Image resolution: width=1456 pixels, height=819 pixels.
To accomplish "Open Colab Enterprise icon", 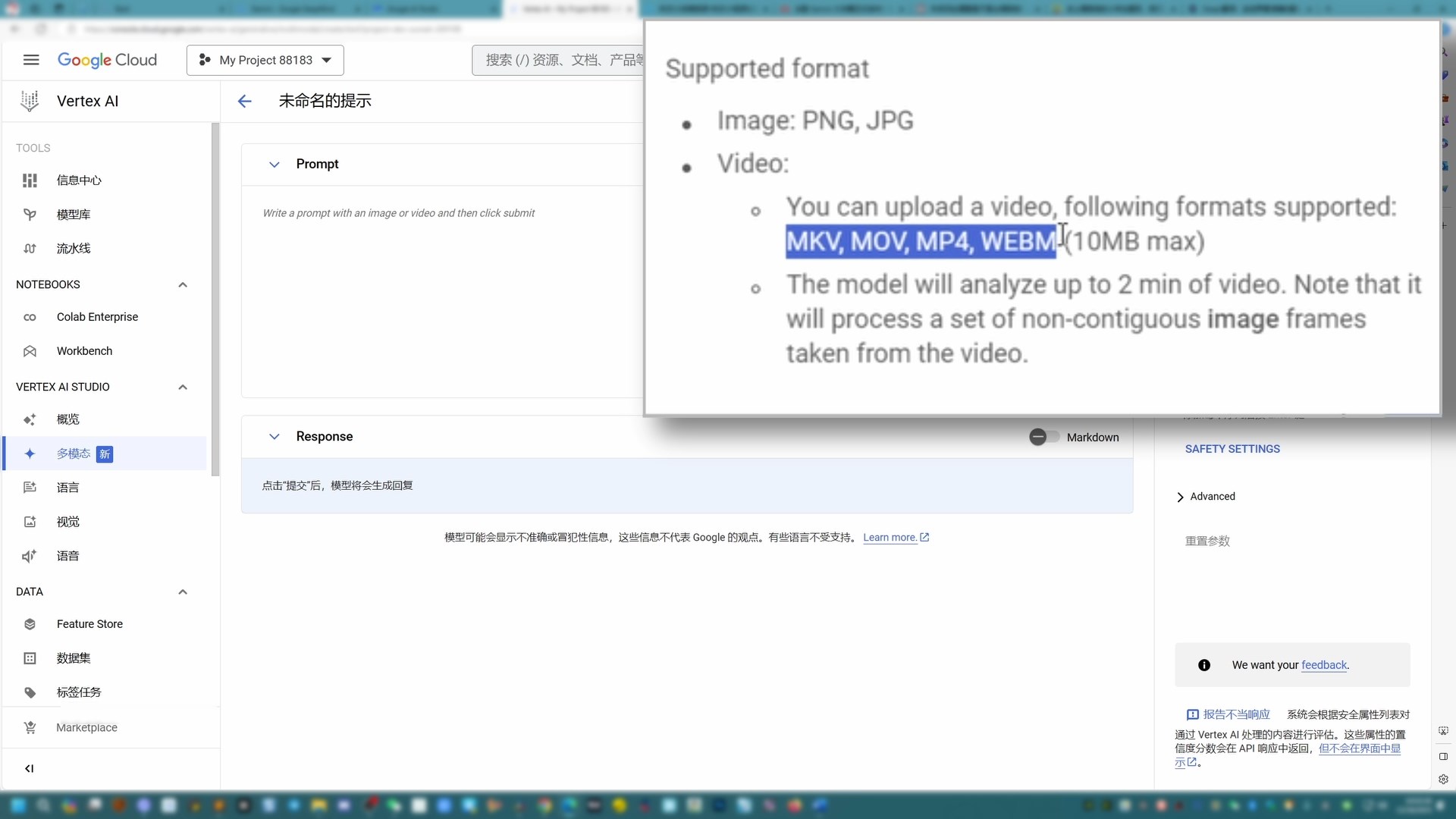I will point(30,317).
